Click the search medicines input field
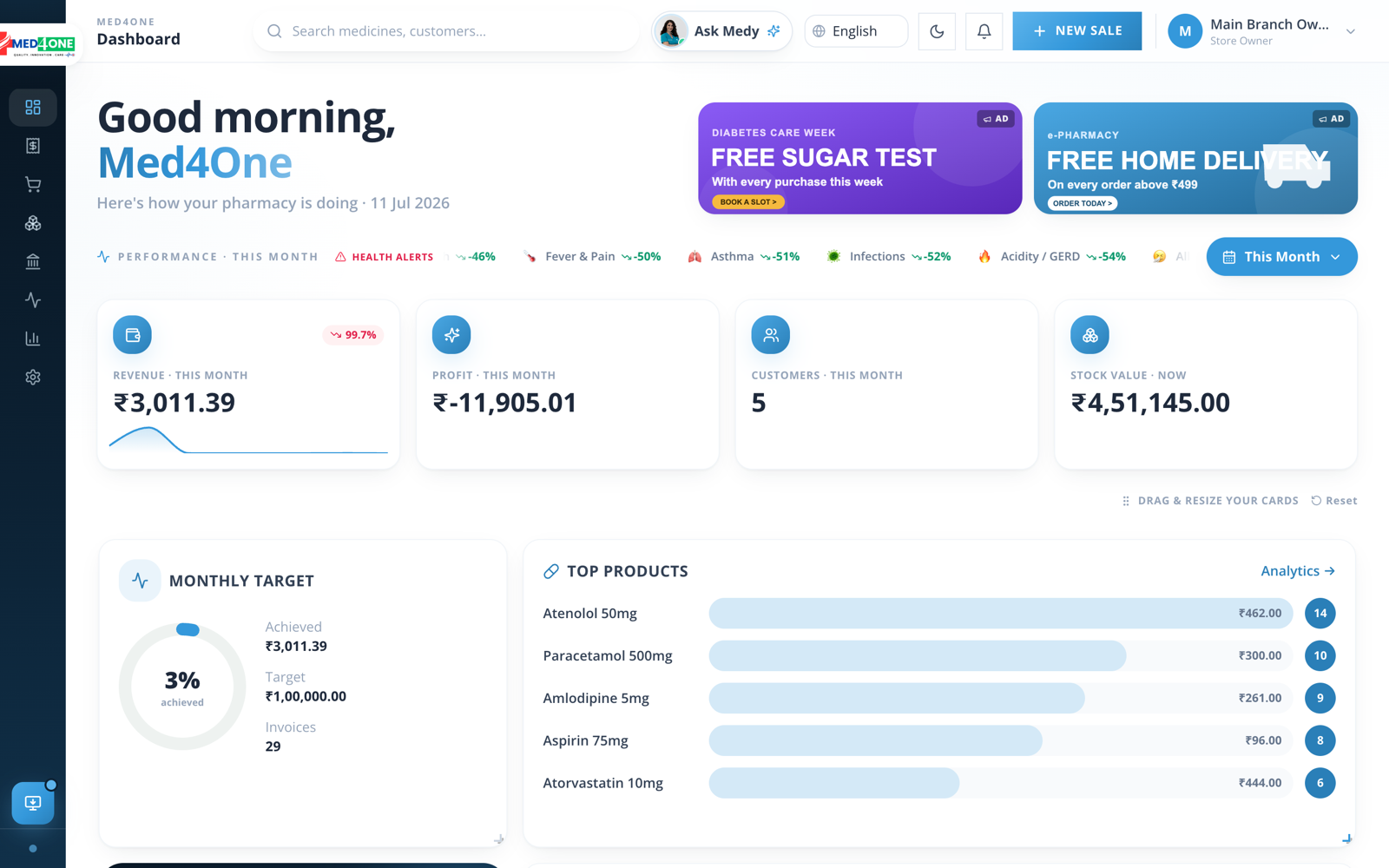 coord(446,31)
